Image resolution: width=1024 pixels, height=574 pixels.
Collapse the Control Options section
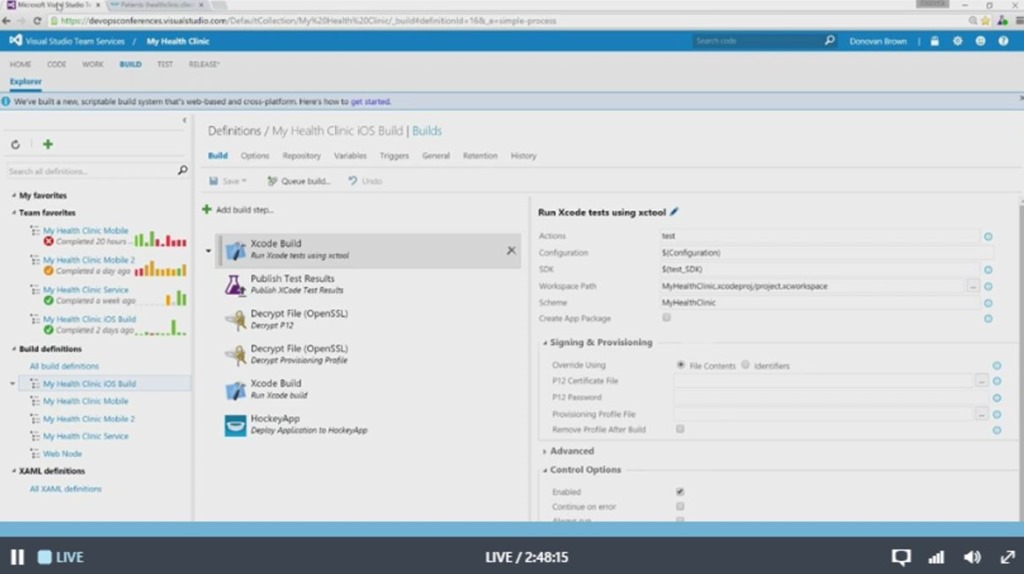(545, 470)
